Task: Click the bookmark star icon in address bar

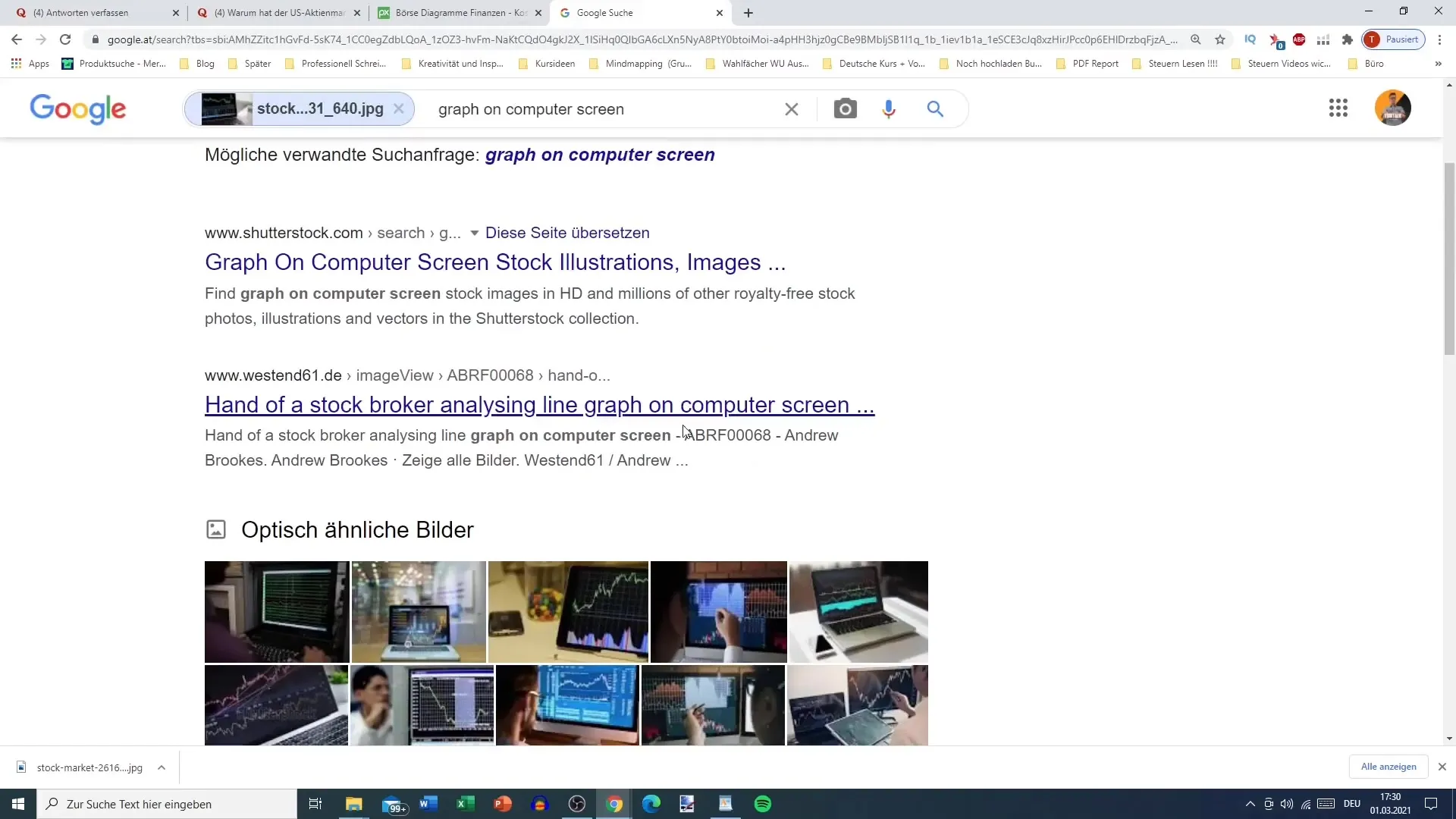Action: 1222,40
